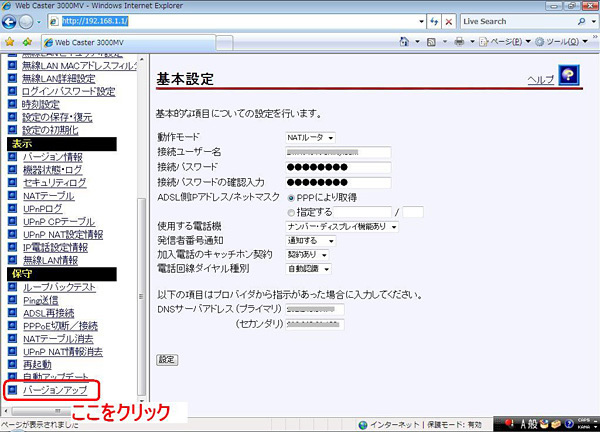Click the 設定 submit button
This screenshot has height=432, width=600.
(x=167, y=360)
